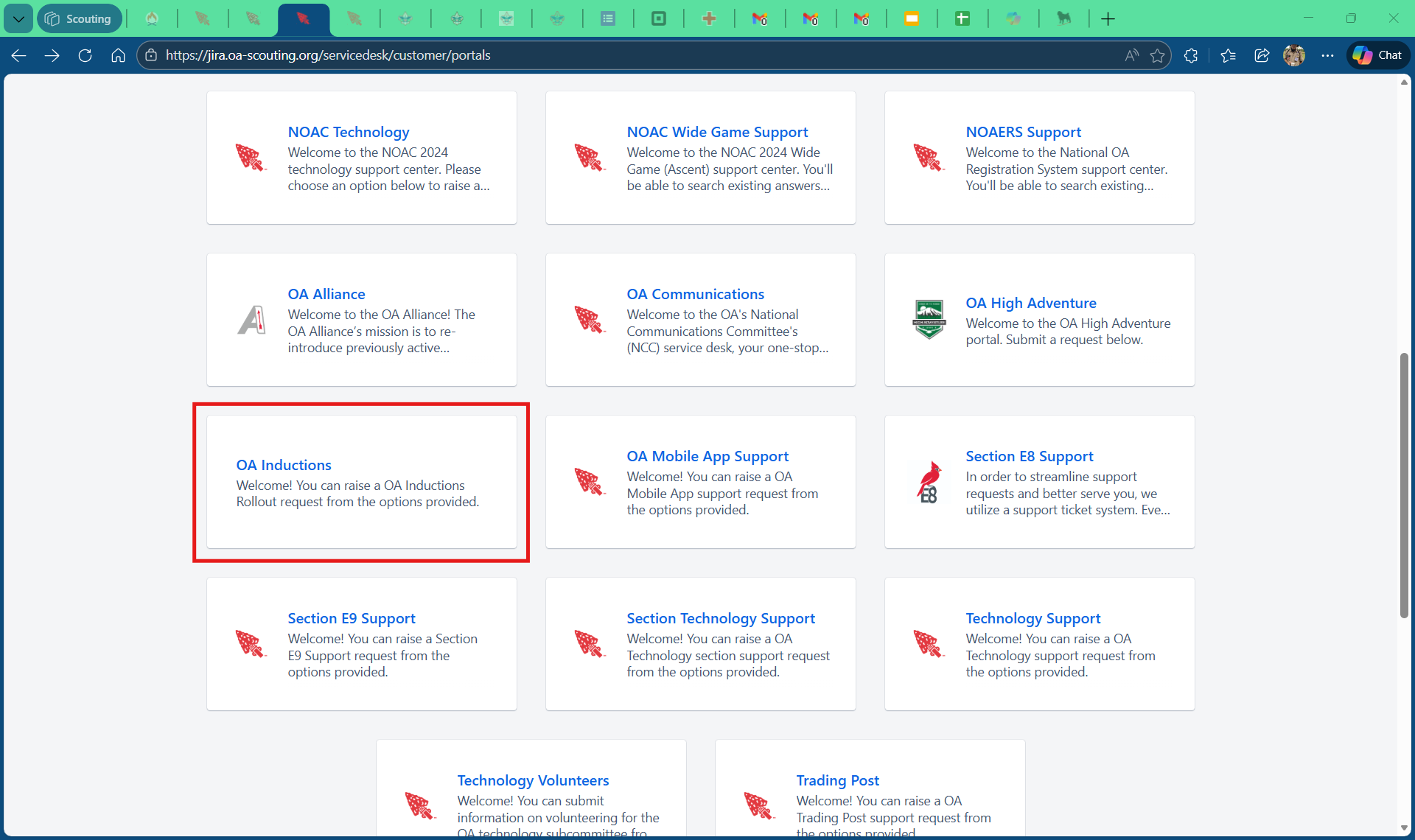Click the vertical scrollbar thumb
Screen dimensions: 1415x840
tap(1404, 486)
